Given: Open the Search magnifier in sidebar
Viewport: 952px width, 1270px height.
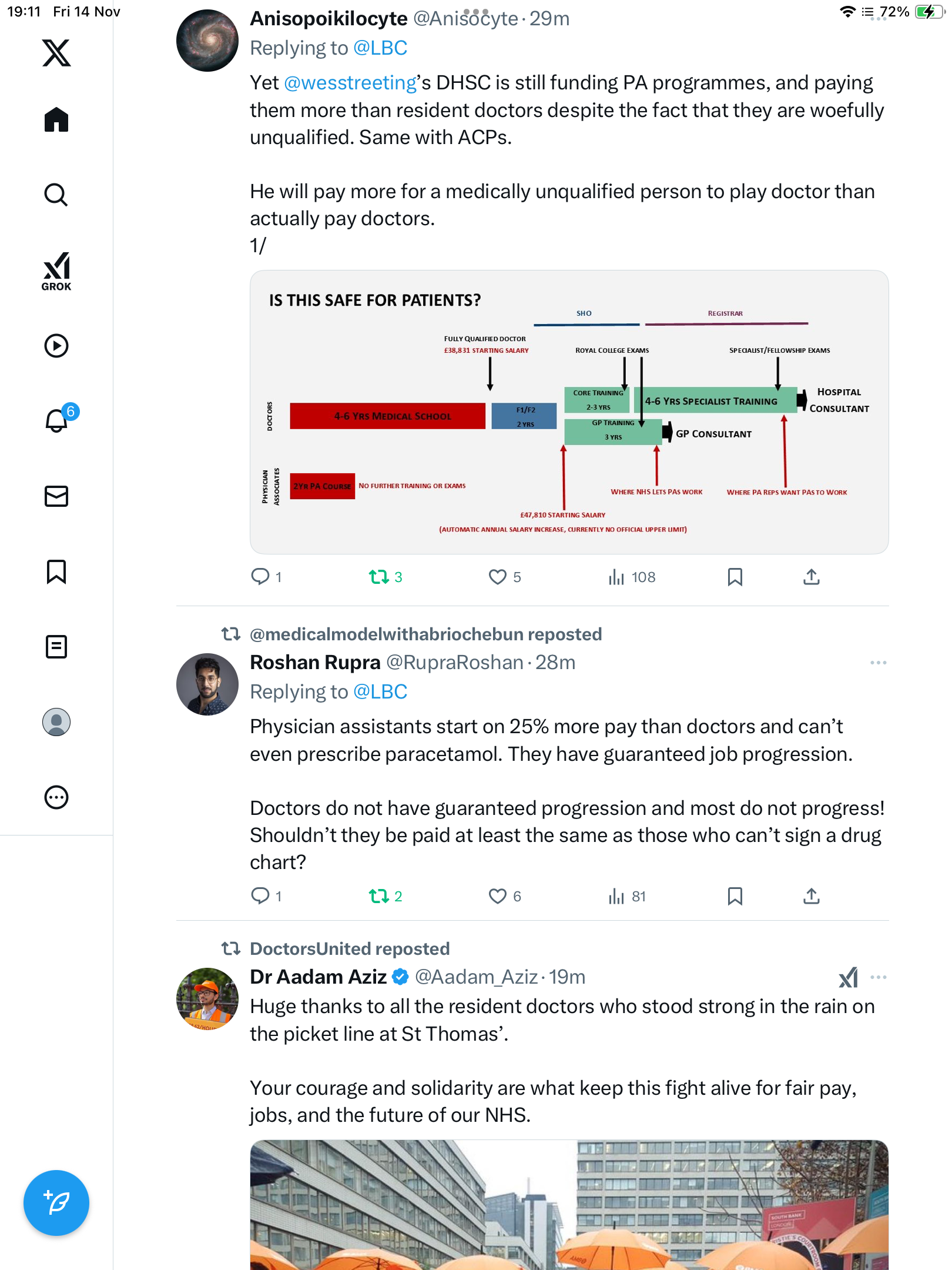Looking at the screenshot, I should pos(56,195).
